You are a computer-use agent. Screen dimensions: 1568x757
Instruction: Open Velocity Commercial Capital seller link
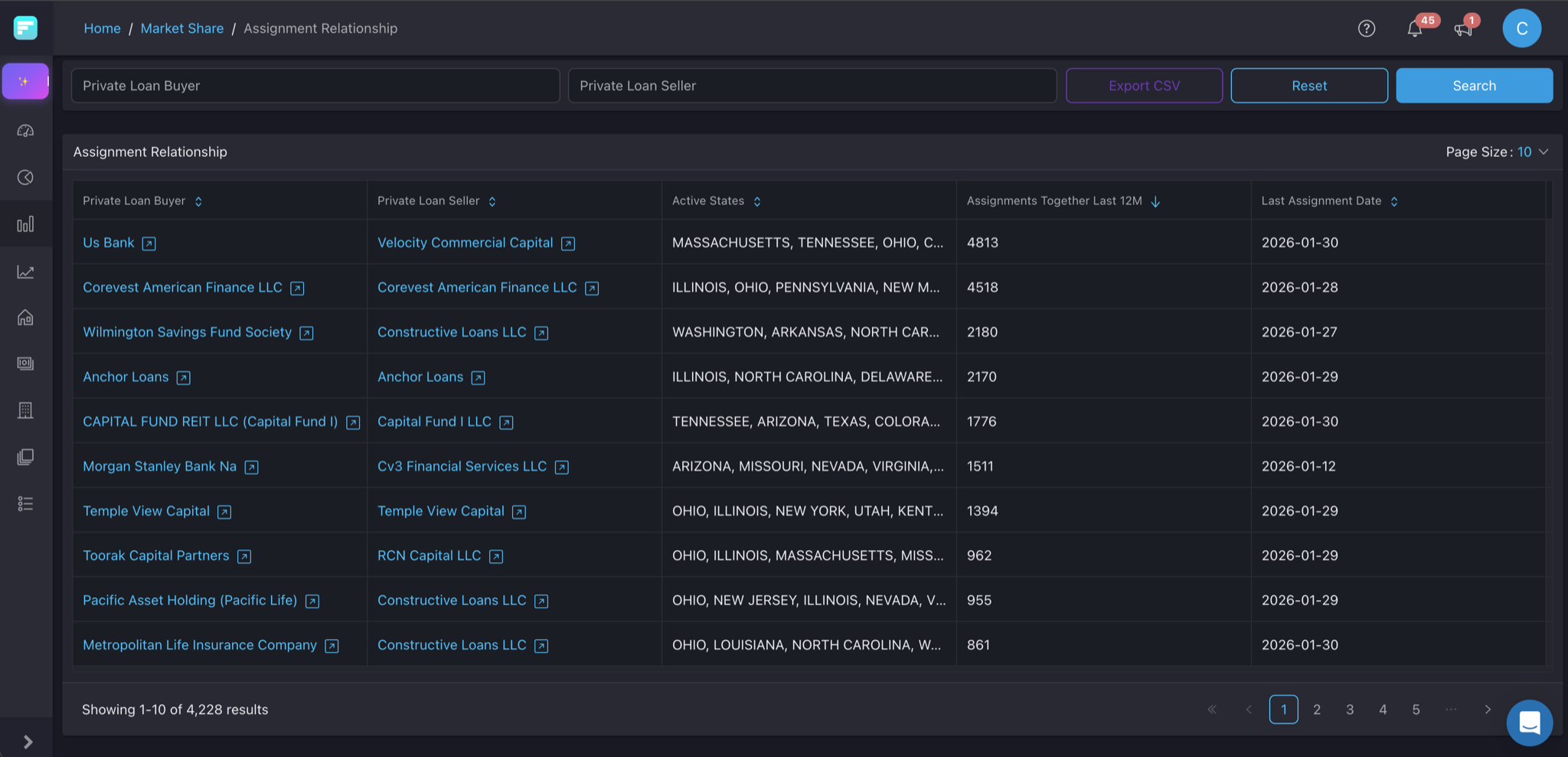(465, 243)
